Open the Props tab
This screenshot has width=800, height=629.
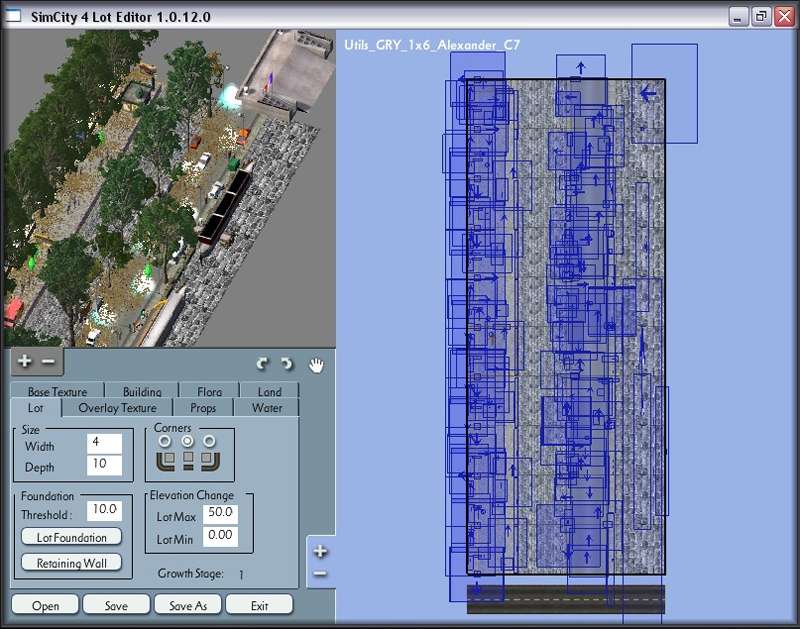(x=203, y=408)
